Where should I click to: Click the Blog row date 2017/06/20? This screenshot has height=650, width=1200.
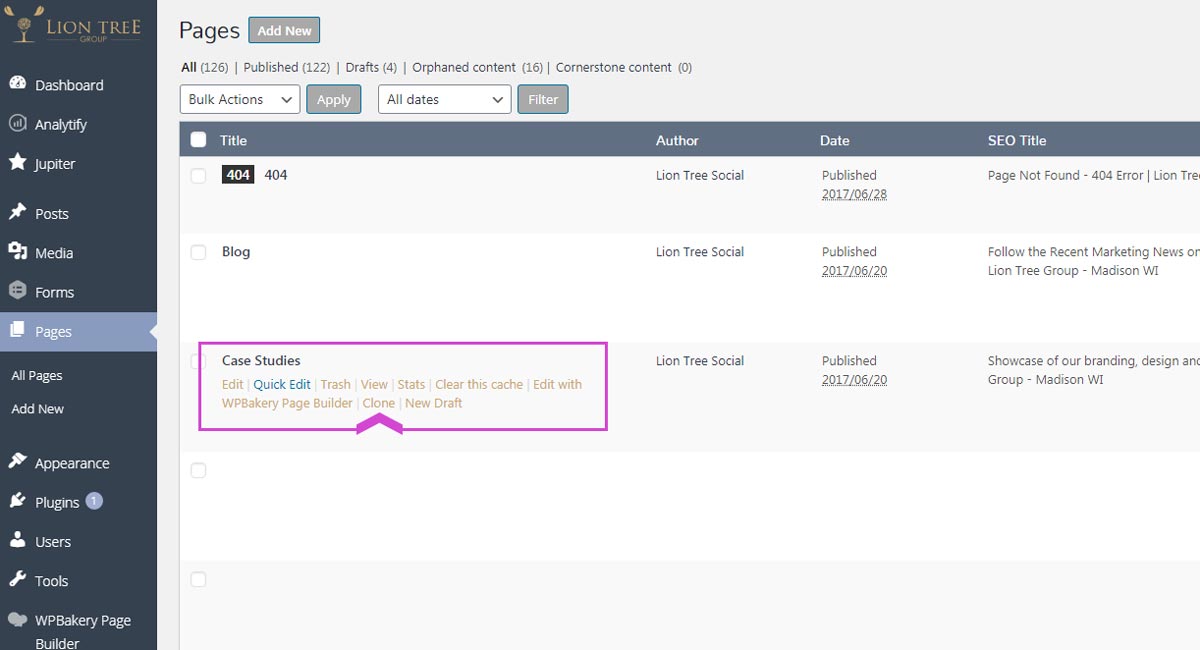pyautogui.click(x=854, y=271)
